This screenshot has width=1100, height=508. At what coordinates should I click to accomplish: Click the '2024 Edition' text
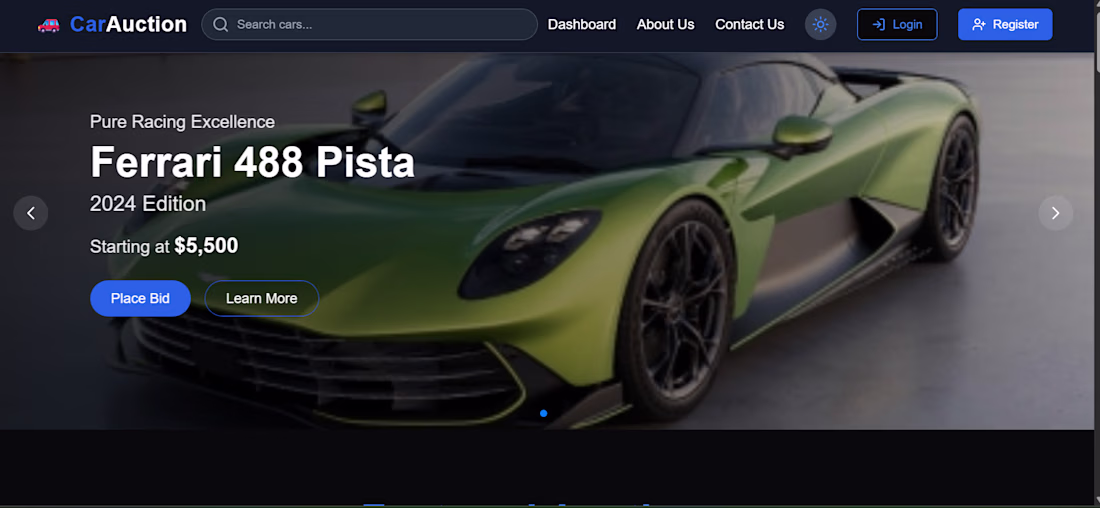pyautogui.click(x=148, y=204)
